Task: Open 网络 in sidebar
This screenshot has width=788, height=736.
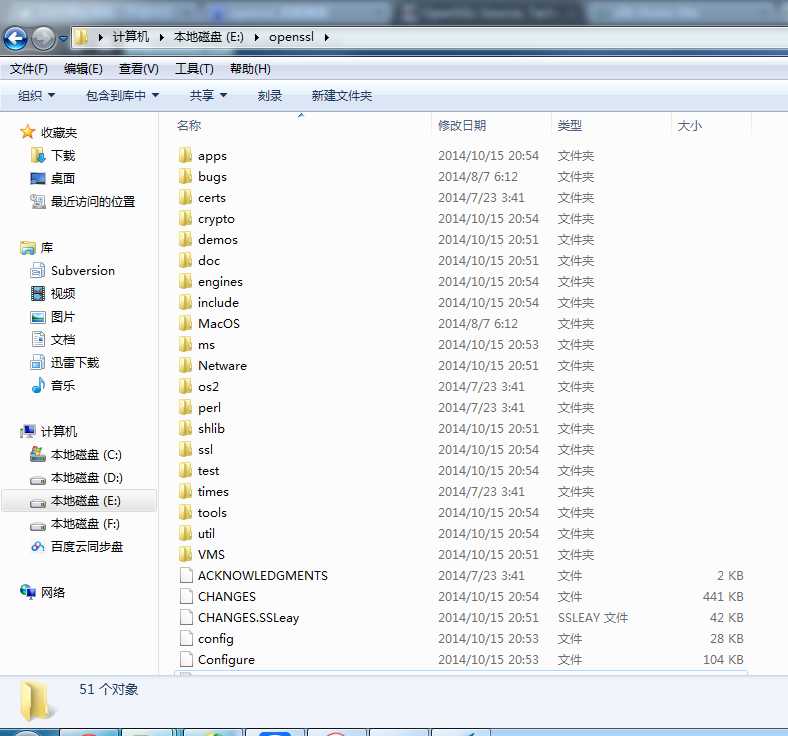Action: [x=43, y=592]
